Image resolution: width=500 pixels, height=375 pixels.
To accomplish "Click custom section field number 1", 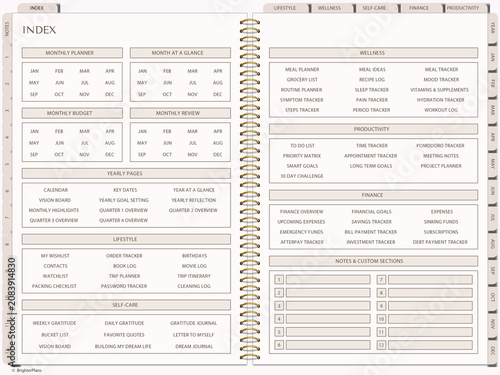I will (x=328, y=279).
